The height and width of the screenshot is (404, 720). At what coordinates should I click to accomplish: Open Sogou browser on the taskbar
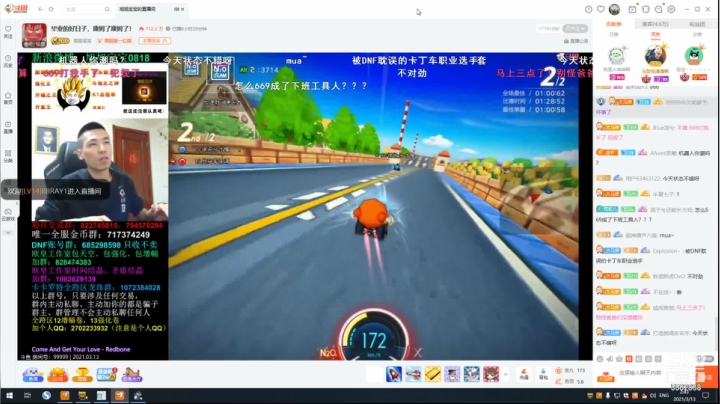(x=46, y=395)
